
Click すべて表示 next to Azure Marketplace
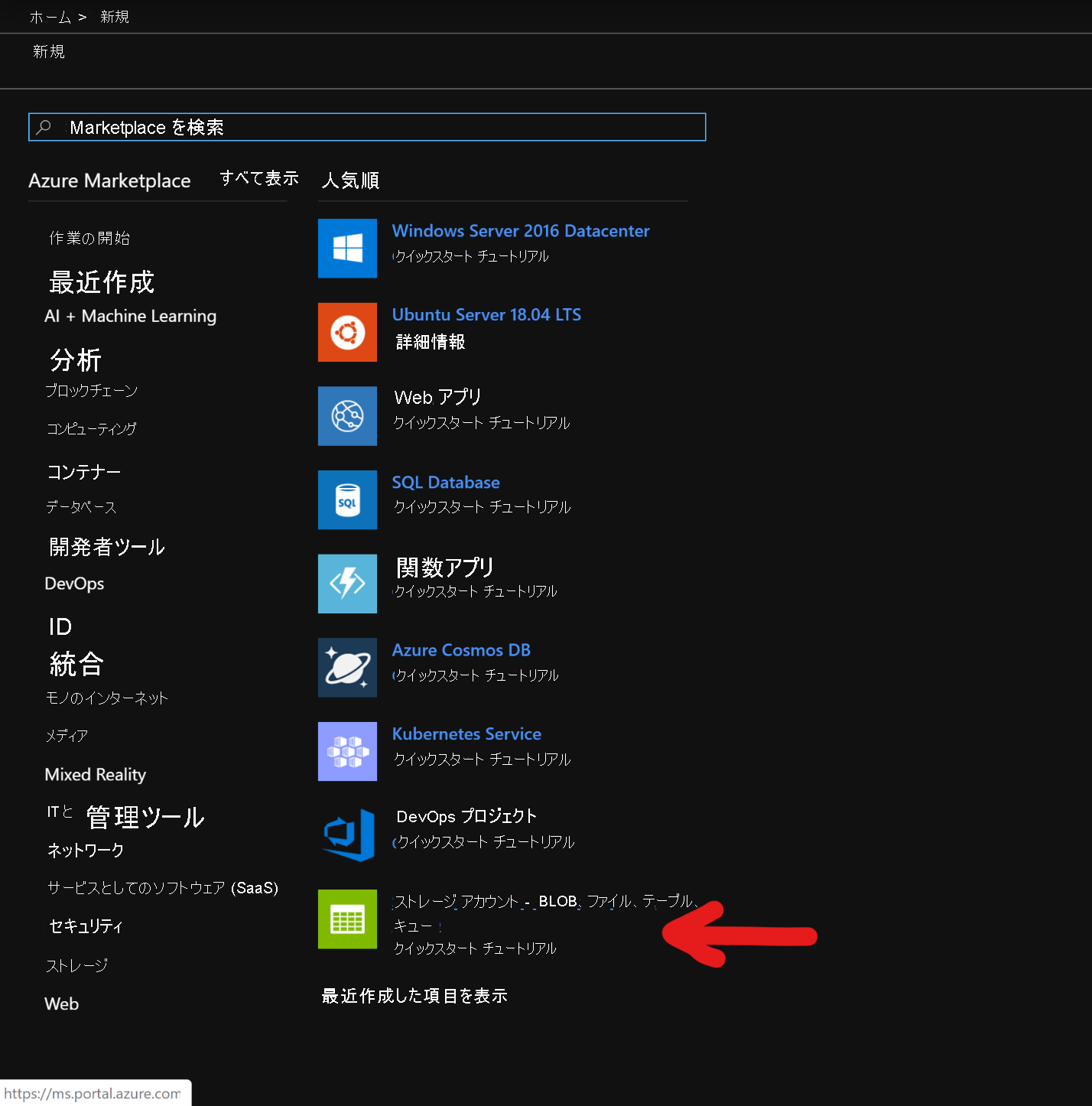coord(259,178)
